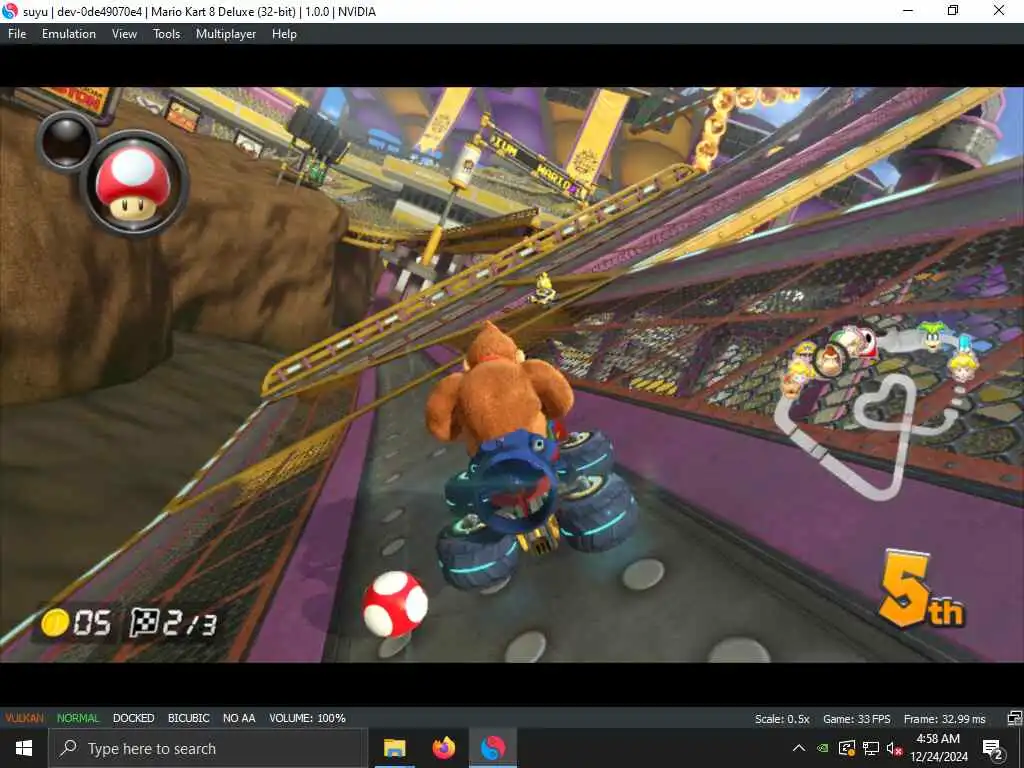Open the File menu
Viewport: 1024px width, 768px height.
tap(17, 34)
